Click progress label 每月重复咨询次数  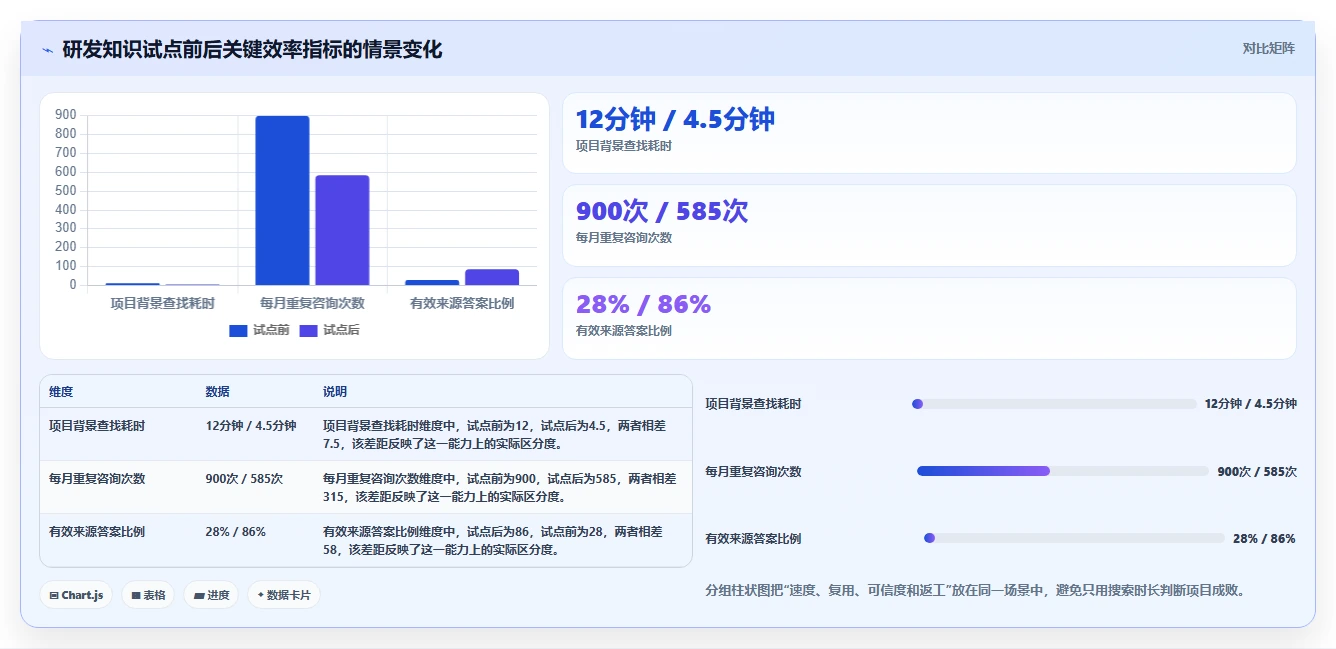point(753,471)
